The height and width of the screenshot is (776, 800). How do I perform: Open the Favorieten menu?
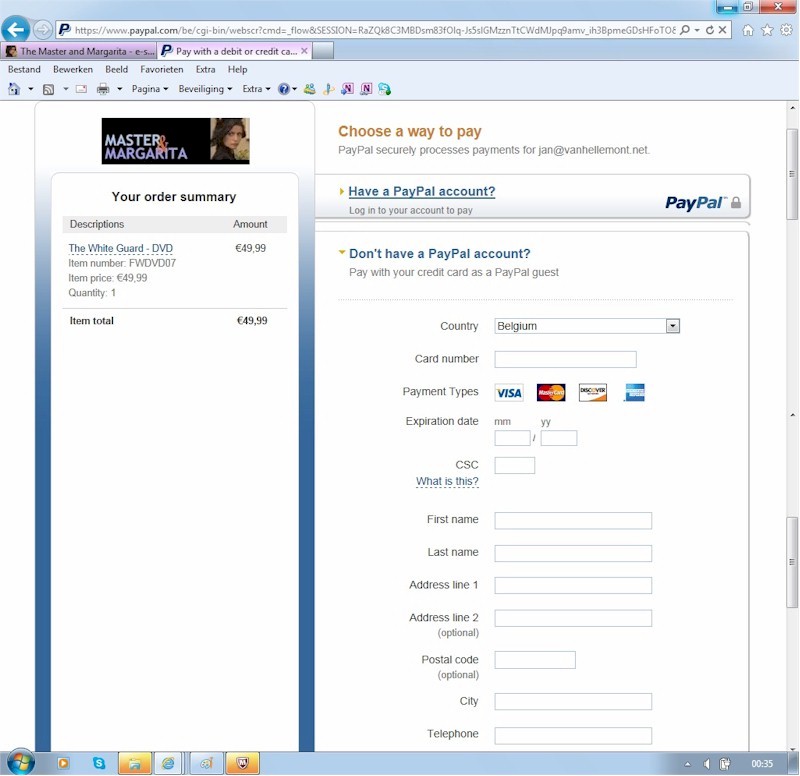click(162, 69)
